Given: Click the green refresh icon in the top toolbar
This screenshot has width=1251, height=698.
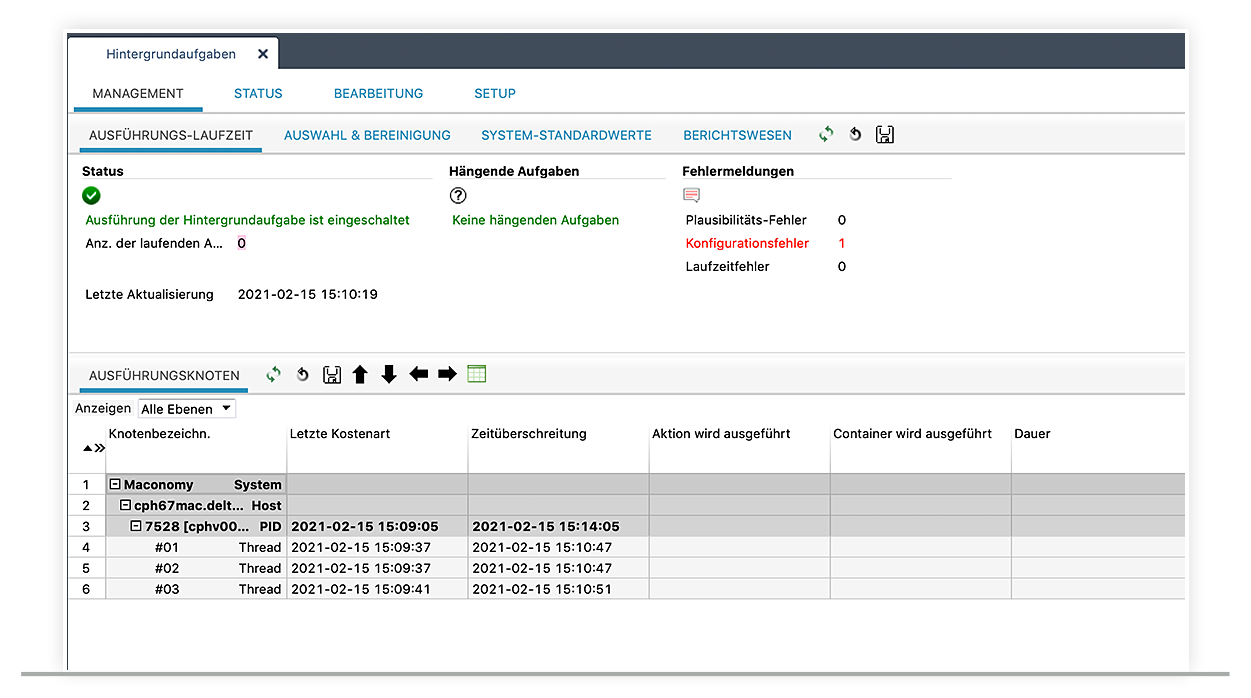Looking at the screenshot, I should 825,133.
